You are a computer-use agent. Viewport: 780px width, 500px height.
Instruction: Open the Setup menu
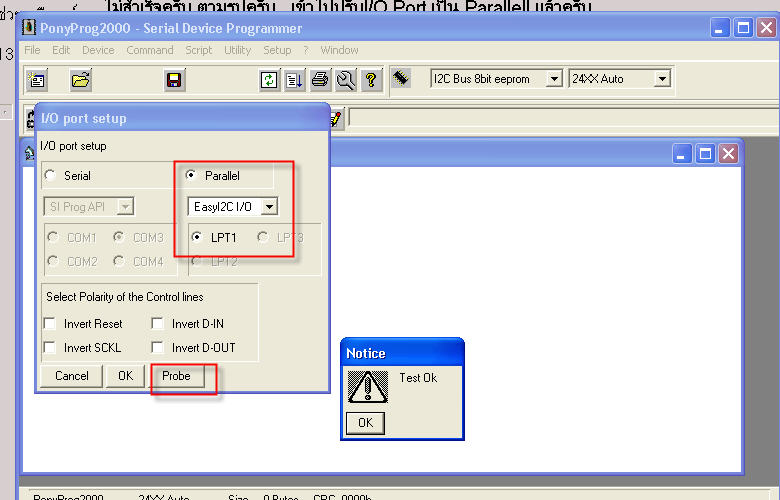tap(277, 50)
